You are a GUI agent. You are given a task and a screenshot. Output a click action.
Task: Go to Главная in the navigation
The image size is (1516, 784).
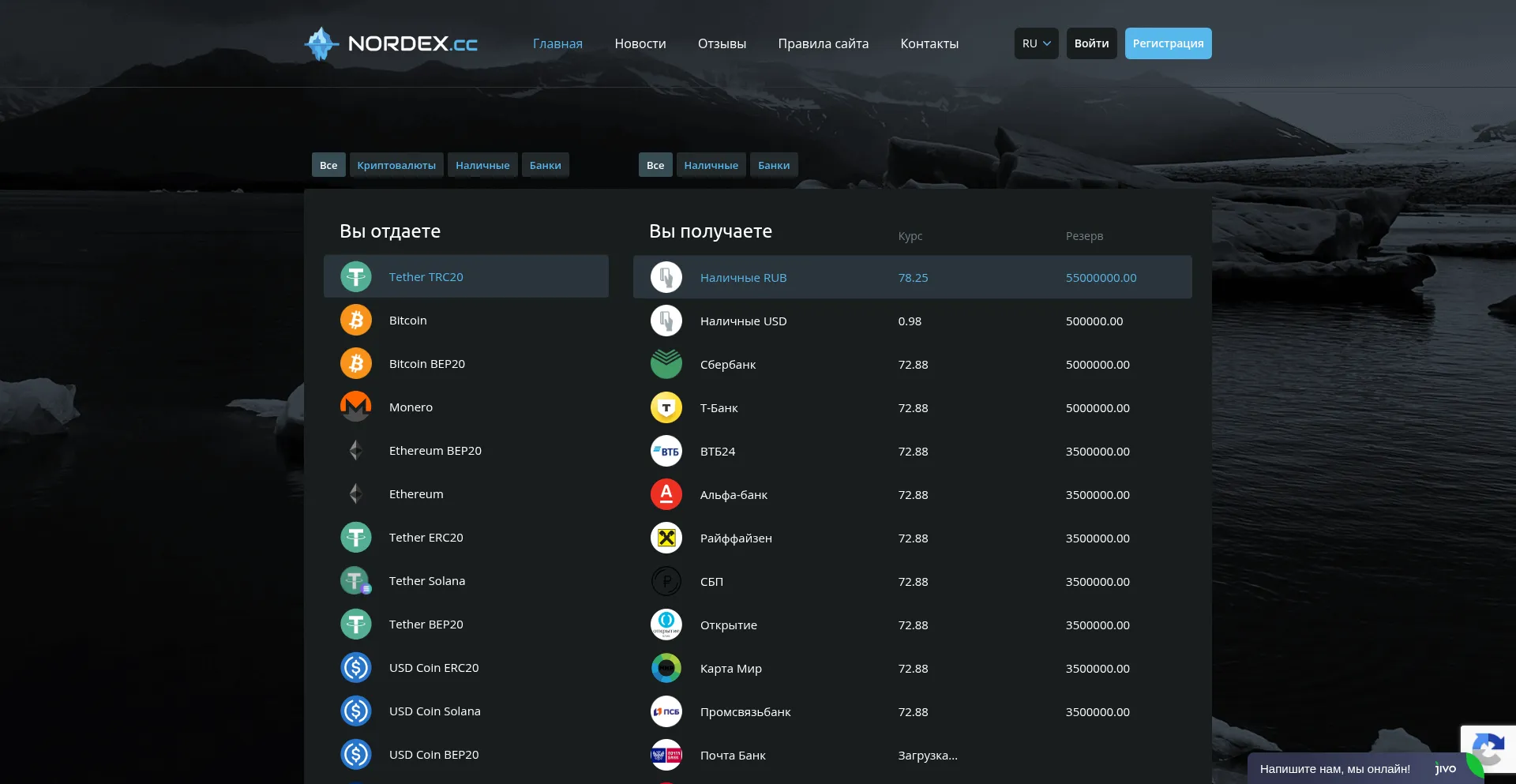tap(557, 44)
